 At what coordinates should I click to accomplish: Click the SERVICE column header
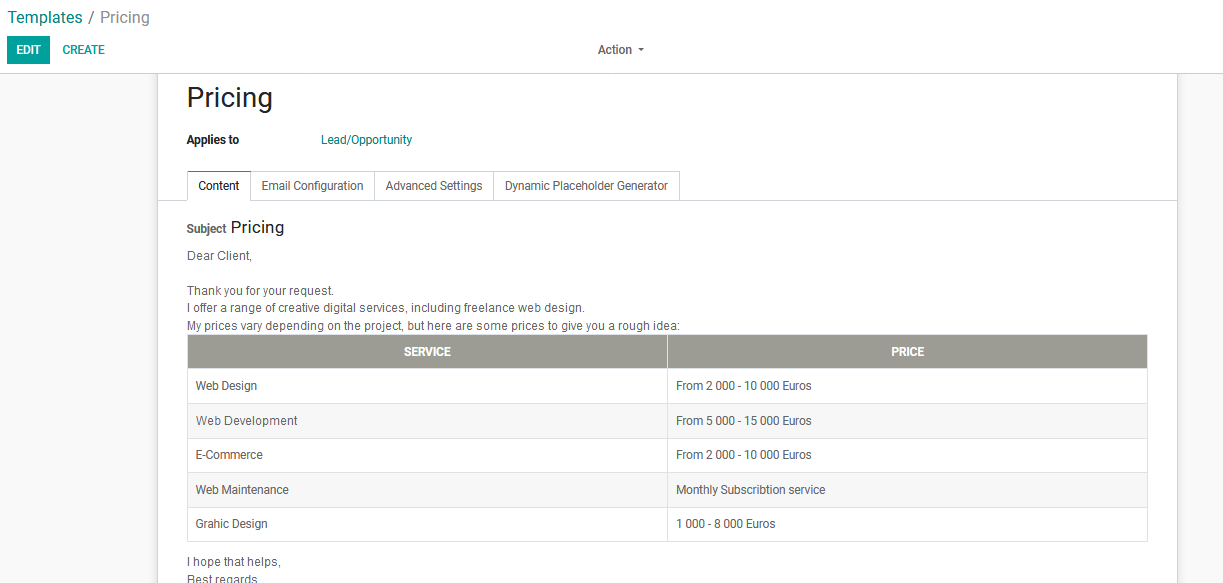coord(427,352)
